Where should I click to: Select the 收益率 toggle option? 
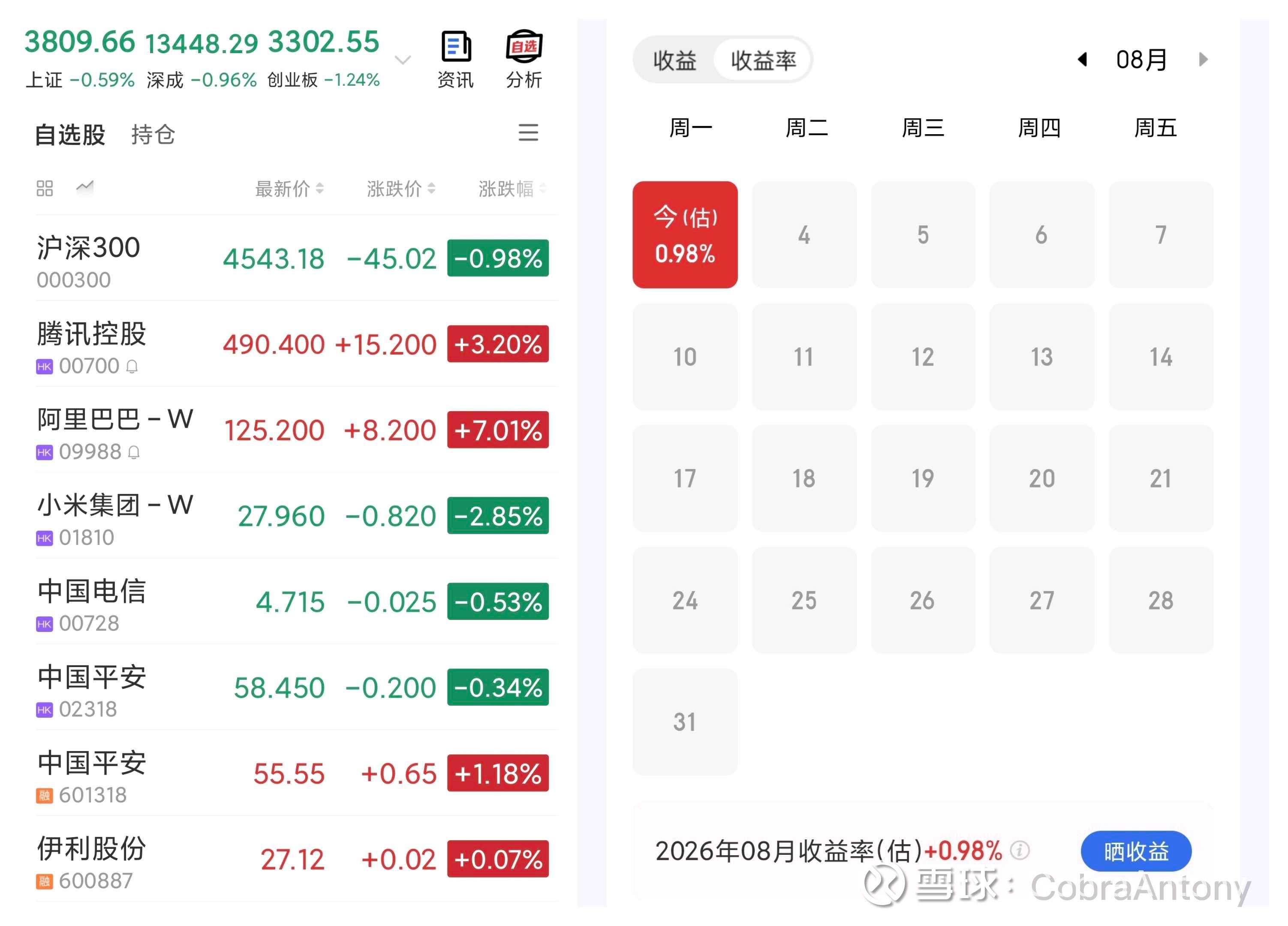(763, 60)
